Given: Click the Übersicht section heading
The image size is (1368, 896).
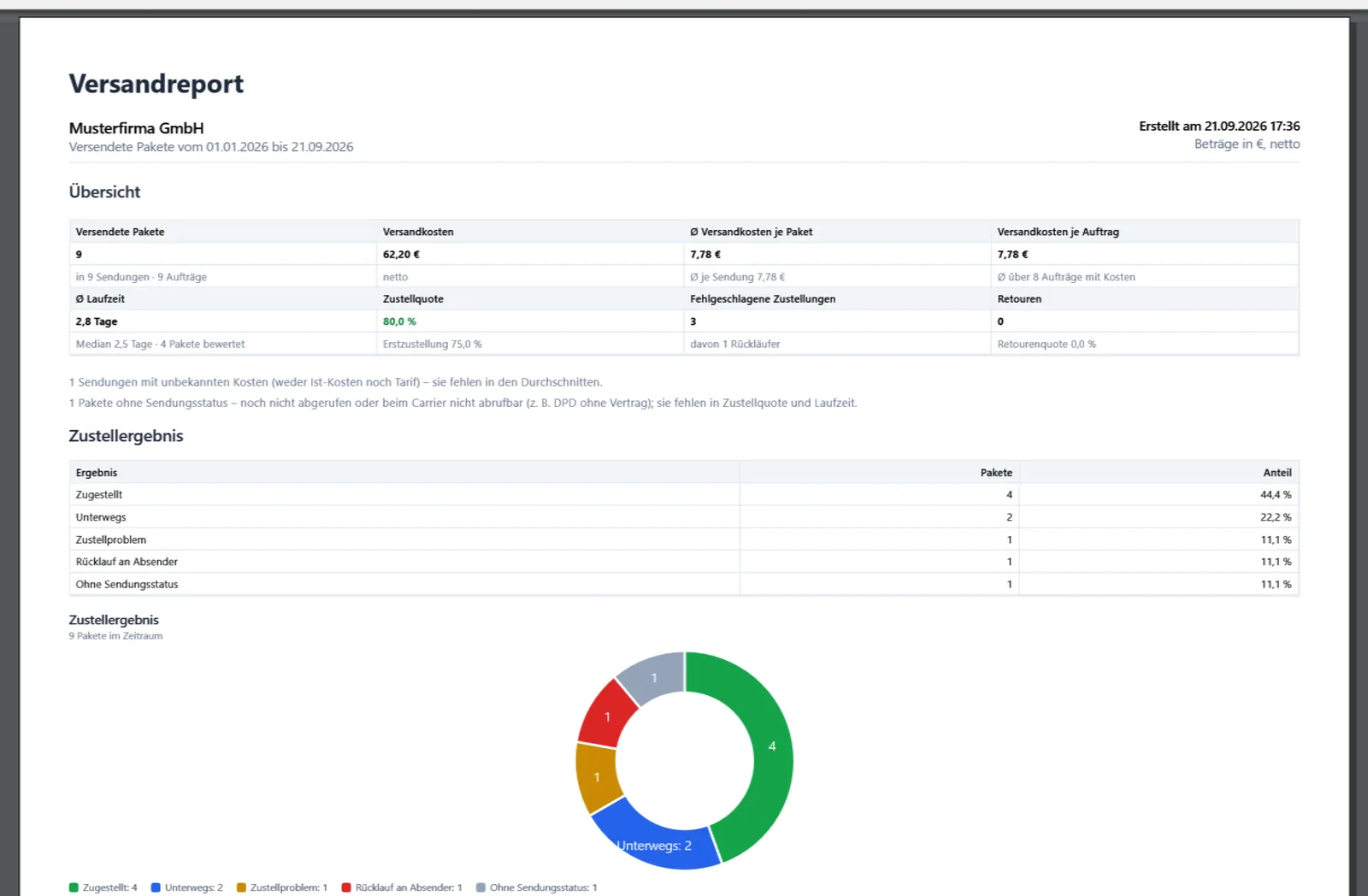Looking at the screenshot, I should (104, 192).
